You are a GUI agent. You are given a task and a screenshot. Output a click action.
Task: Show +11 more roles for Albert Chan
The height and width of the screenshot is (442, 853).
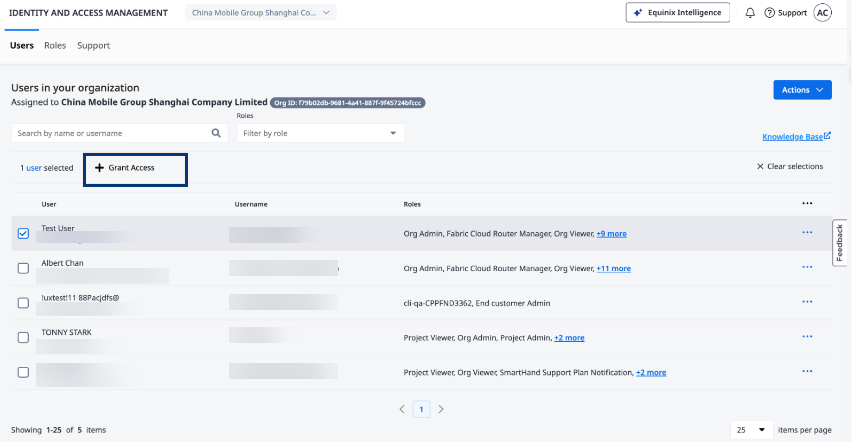614,268
